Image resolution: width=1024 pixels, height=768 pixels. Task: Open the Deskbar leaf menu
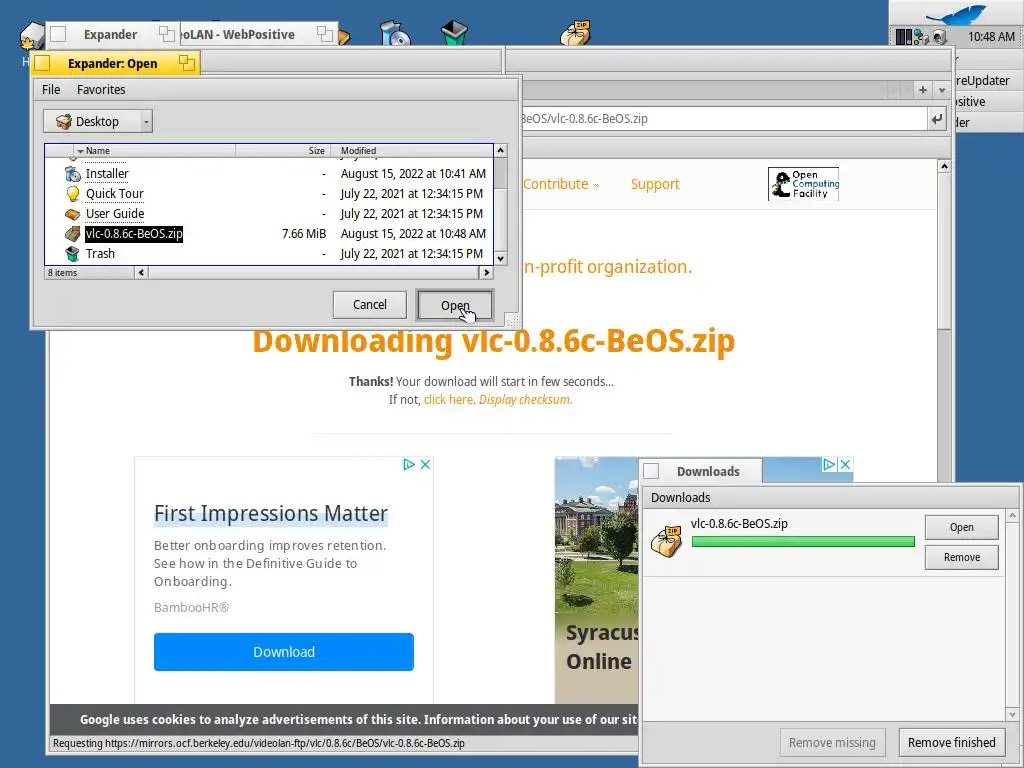955,13
